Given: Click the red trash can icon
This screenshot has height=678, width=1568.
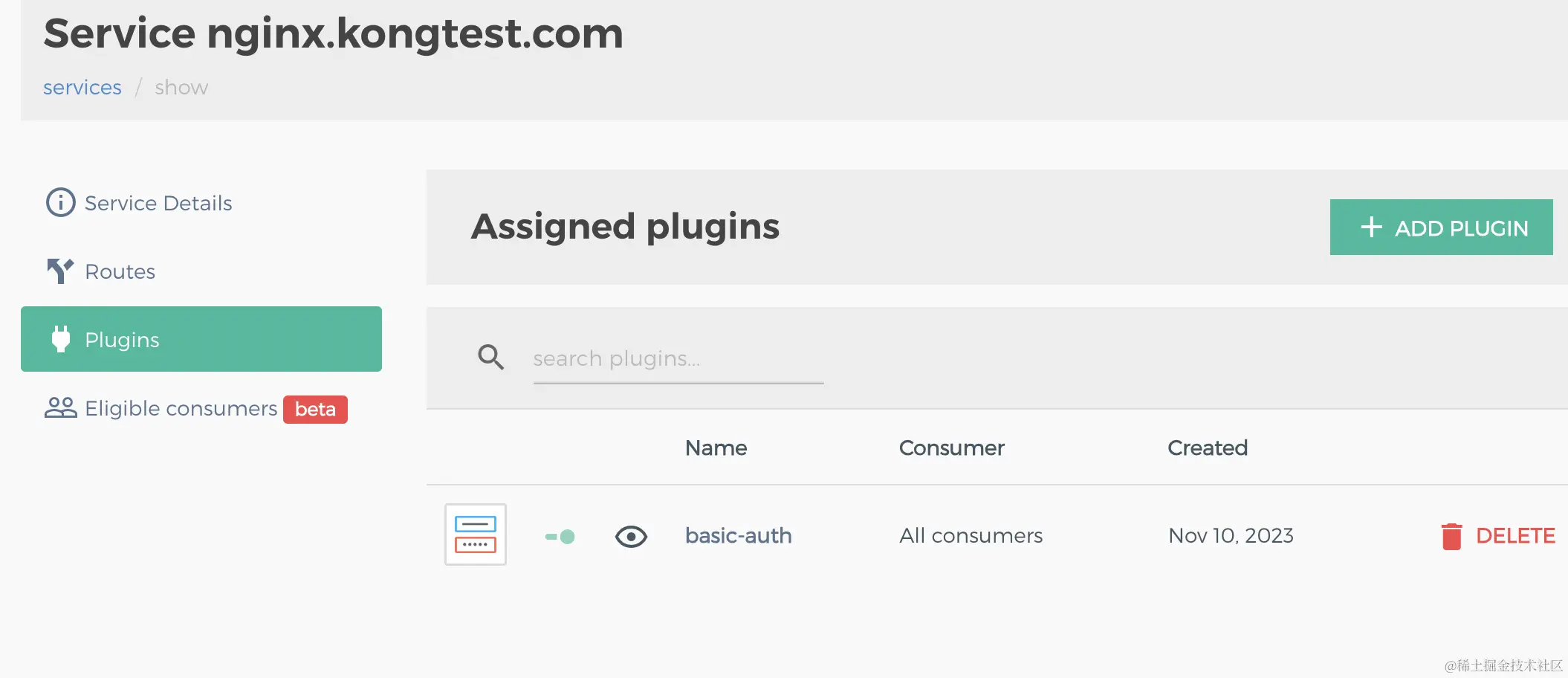Looking at the screenshot, I should click(1451, 536).
